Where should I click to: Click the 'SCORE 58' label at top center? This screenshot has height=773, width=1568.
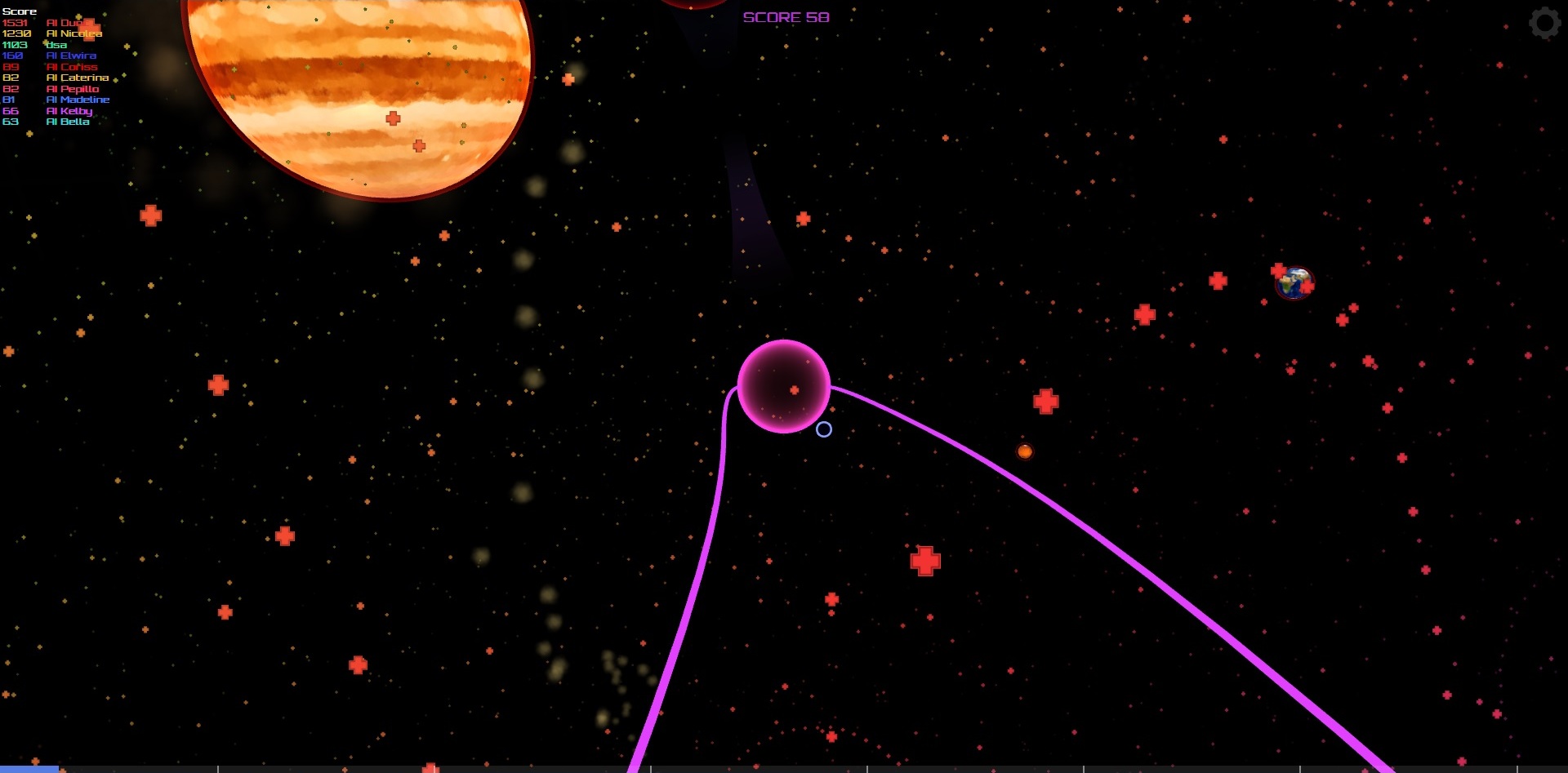point(786,17)
